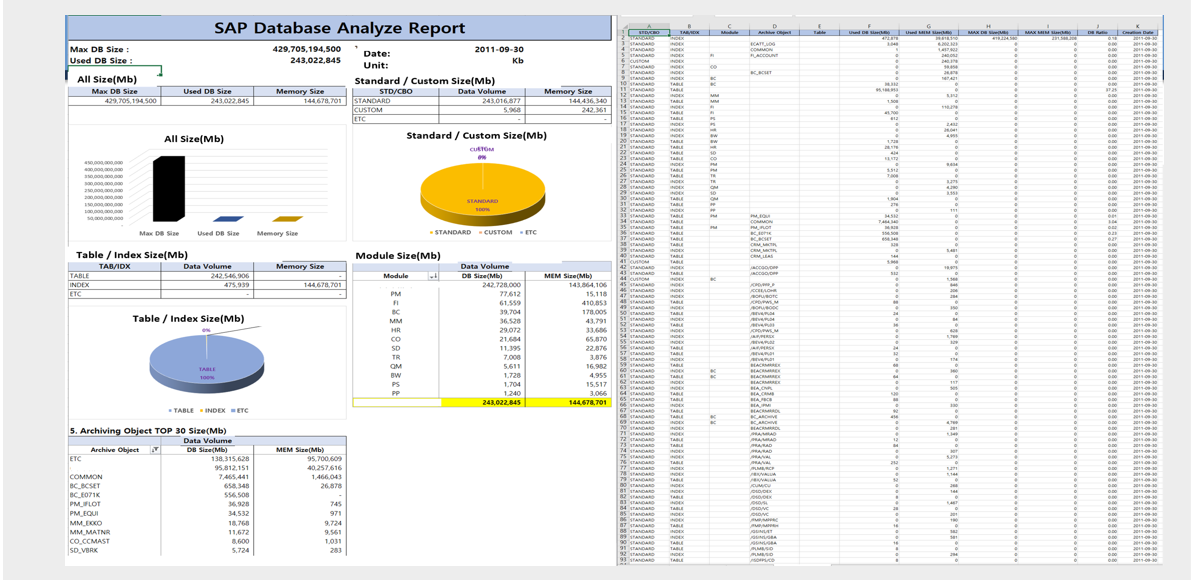The image size is (1191, 580).
Task: Select column D header in data sheet
Action: coord(775,26)
